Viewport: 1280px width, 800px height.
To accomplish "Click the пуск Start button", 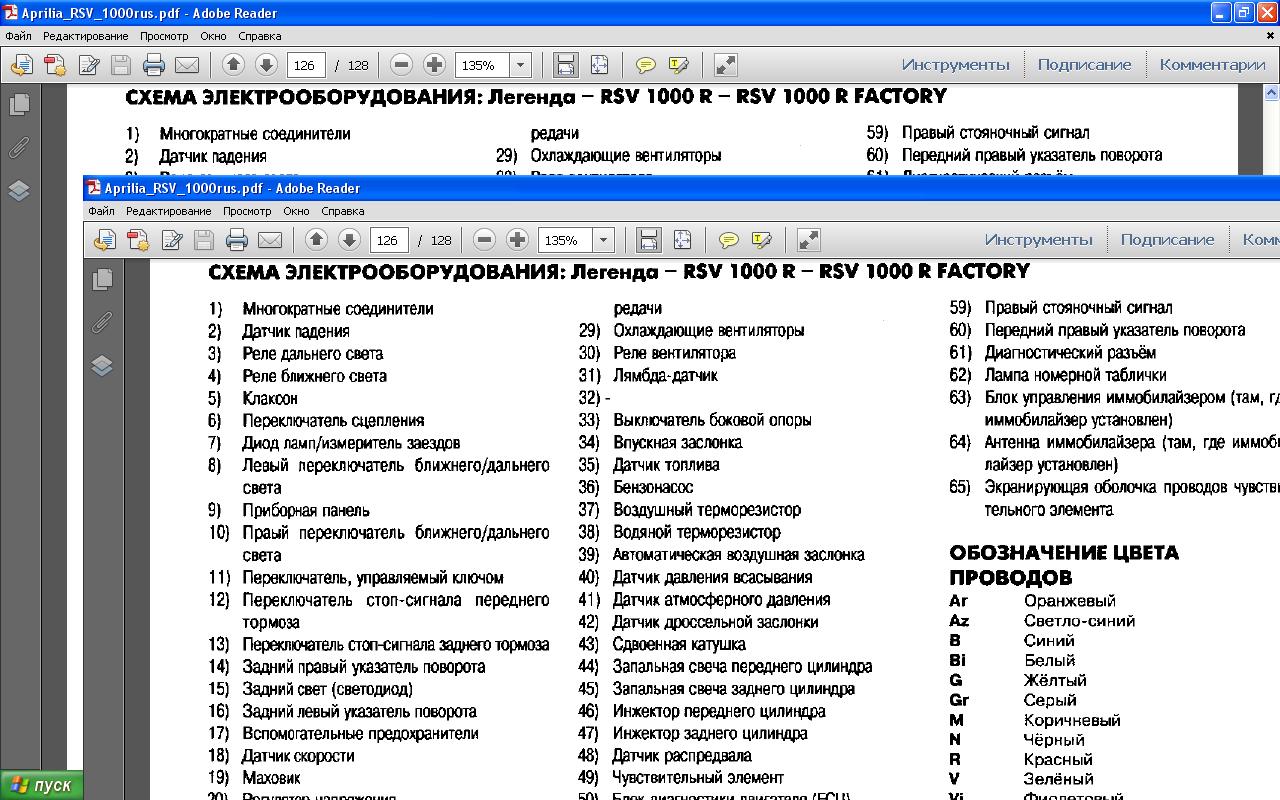I will click(42, 786).
